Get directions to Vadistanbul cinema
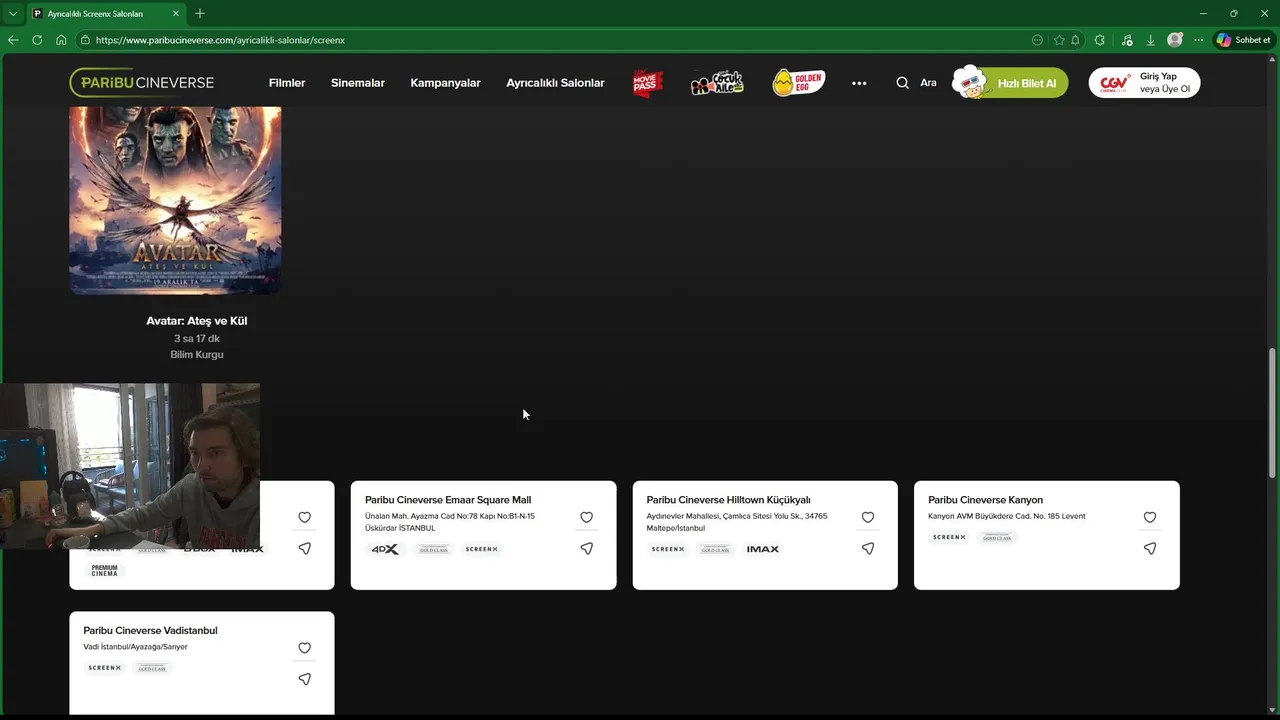This screenshot has height=720, width=1280. [x=305, y=679]
